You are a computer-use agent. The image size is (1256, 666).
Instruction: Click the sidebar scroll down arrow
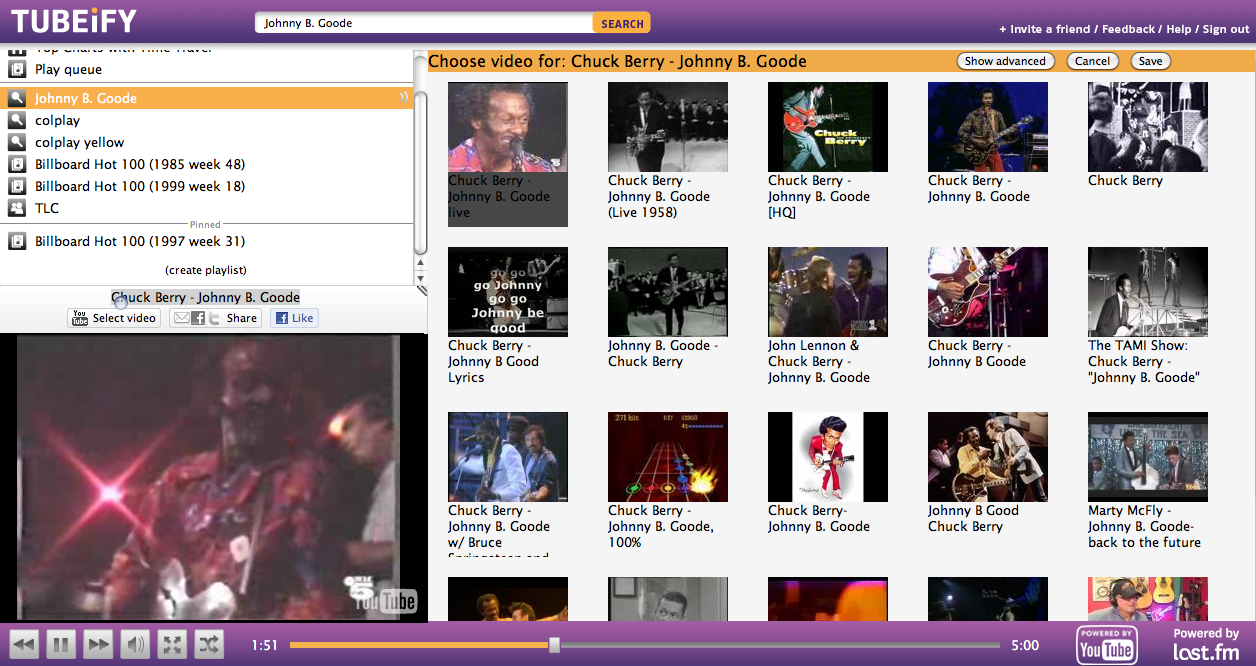coord(420,278)
